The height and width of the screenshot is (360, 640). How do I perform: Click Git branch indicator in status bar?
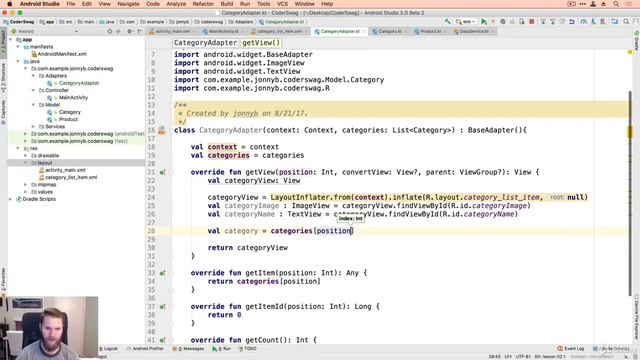click(550, 357)
